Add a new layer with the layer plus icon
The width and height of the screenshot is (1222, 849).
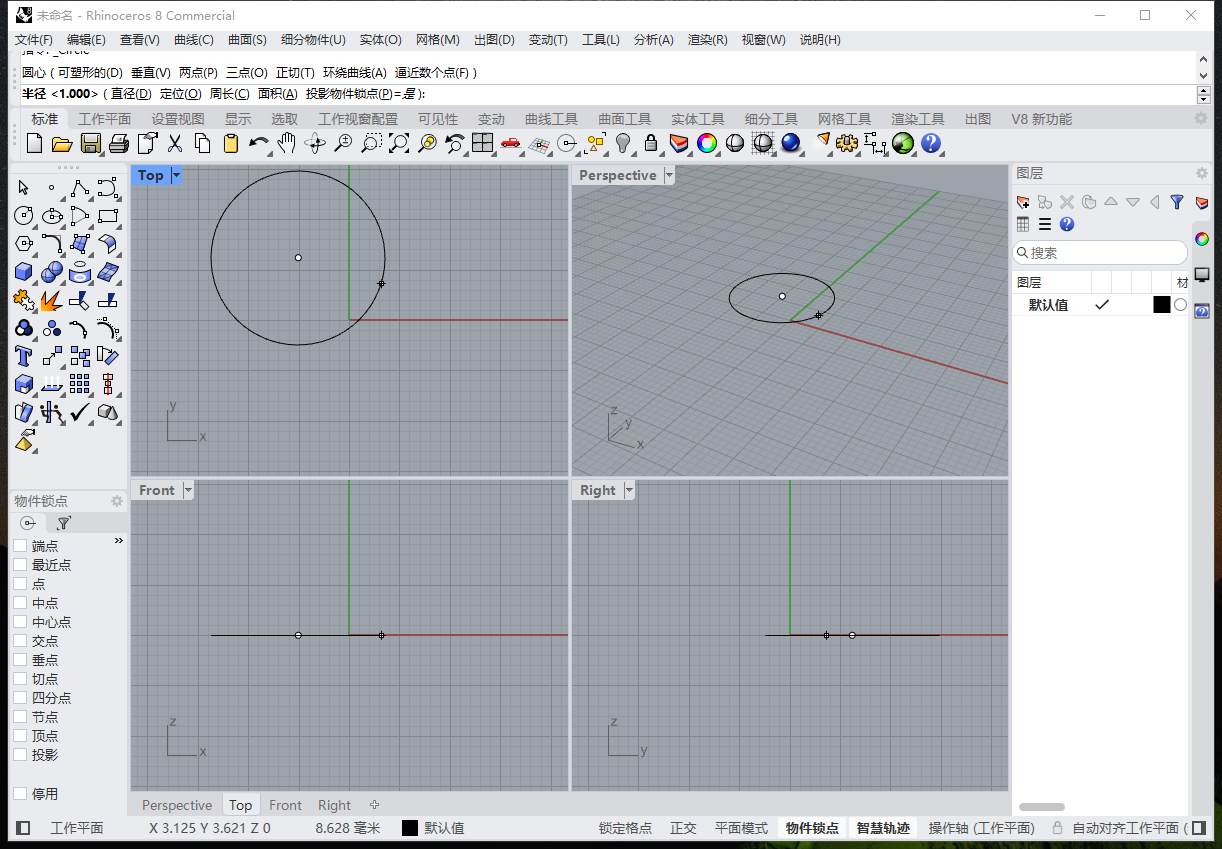(x=1023, y=202)
